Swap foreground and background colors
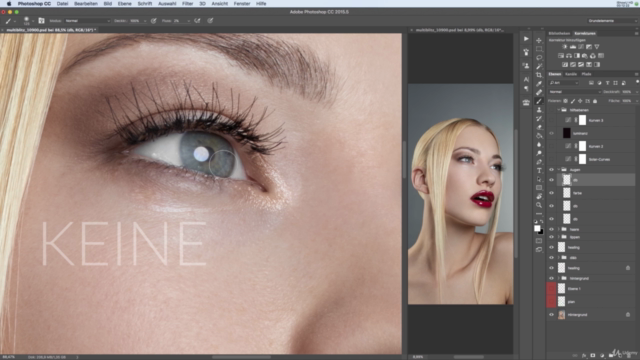 (542, 221)
